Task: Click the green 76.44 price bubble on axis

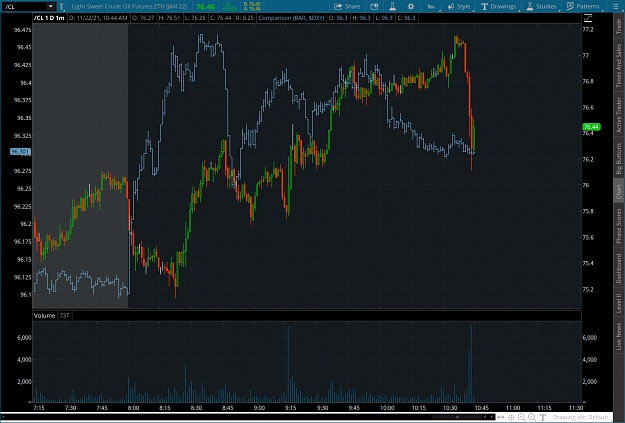Action: pyautogui.click(x=591, y=127)
